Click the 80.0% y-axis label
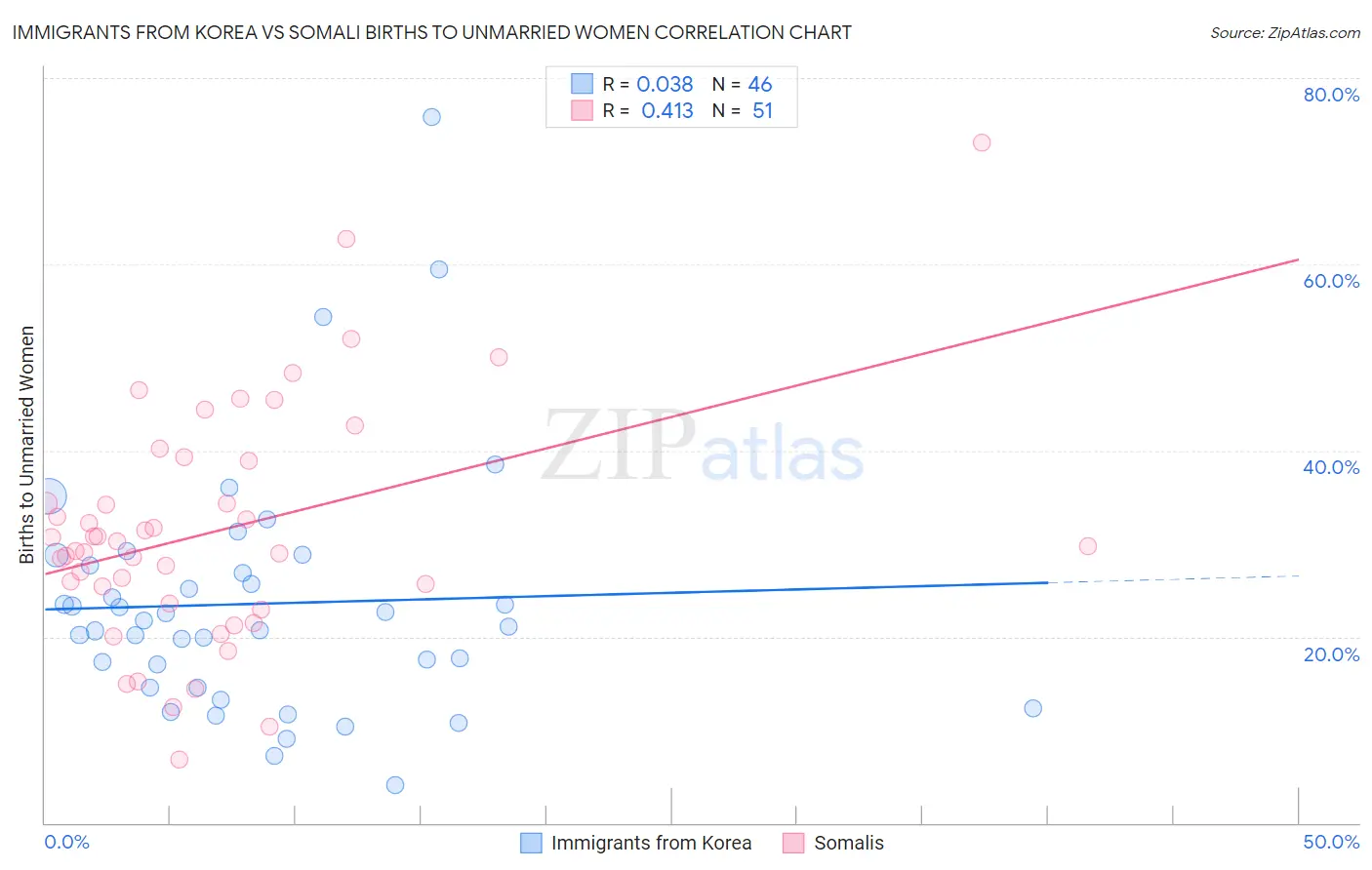The height and width of the screenshot is (870, 1372). [1331, 95]
